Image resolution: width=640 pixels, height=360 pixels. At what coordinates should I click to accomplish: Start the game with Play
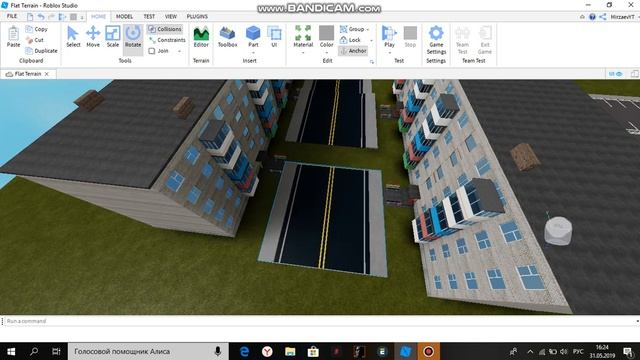tap(389, 36)
